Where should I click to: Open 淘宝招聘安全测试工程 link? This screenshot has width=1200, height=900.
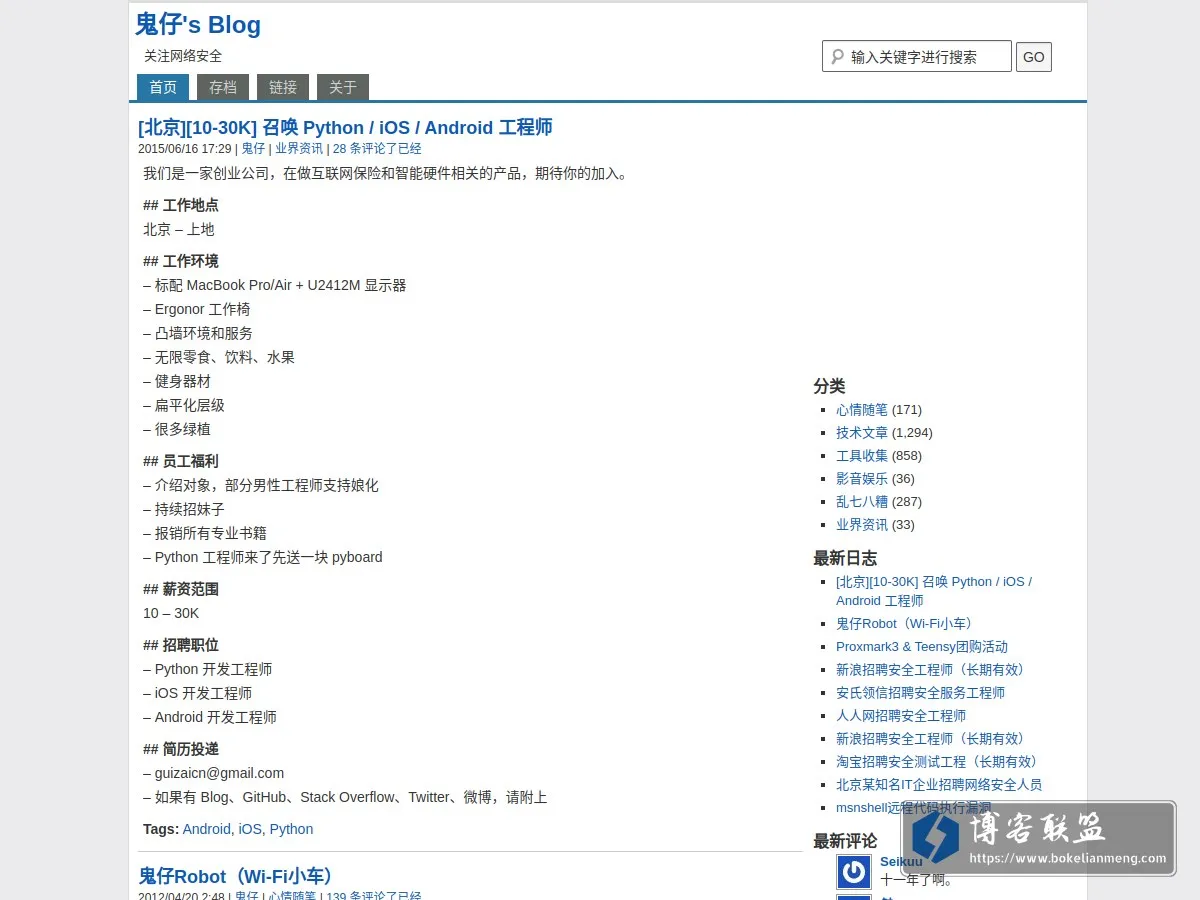pos(940,762)
